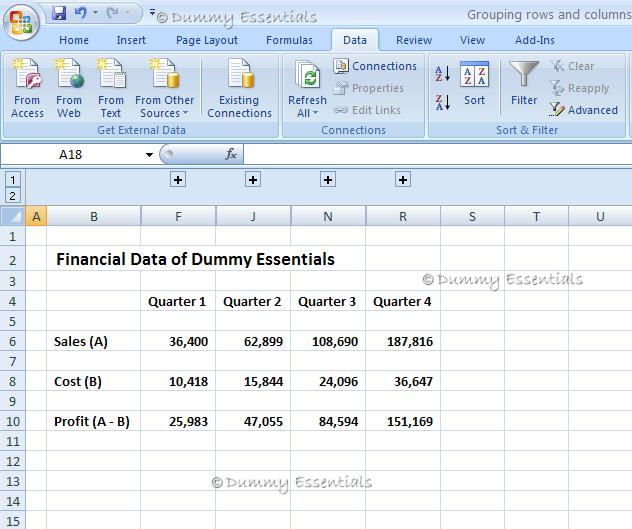Click the 'Quarter 4' header cell
Viewport: 632px width, 529px height.
tap(403, 301)
